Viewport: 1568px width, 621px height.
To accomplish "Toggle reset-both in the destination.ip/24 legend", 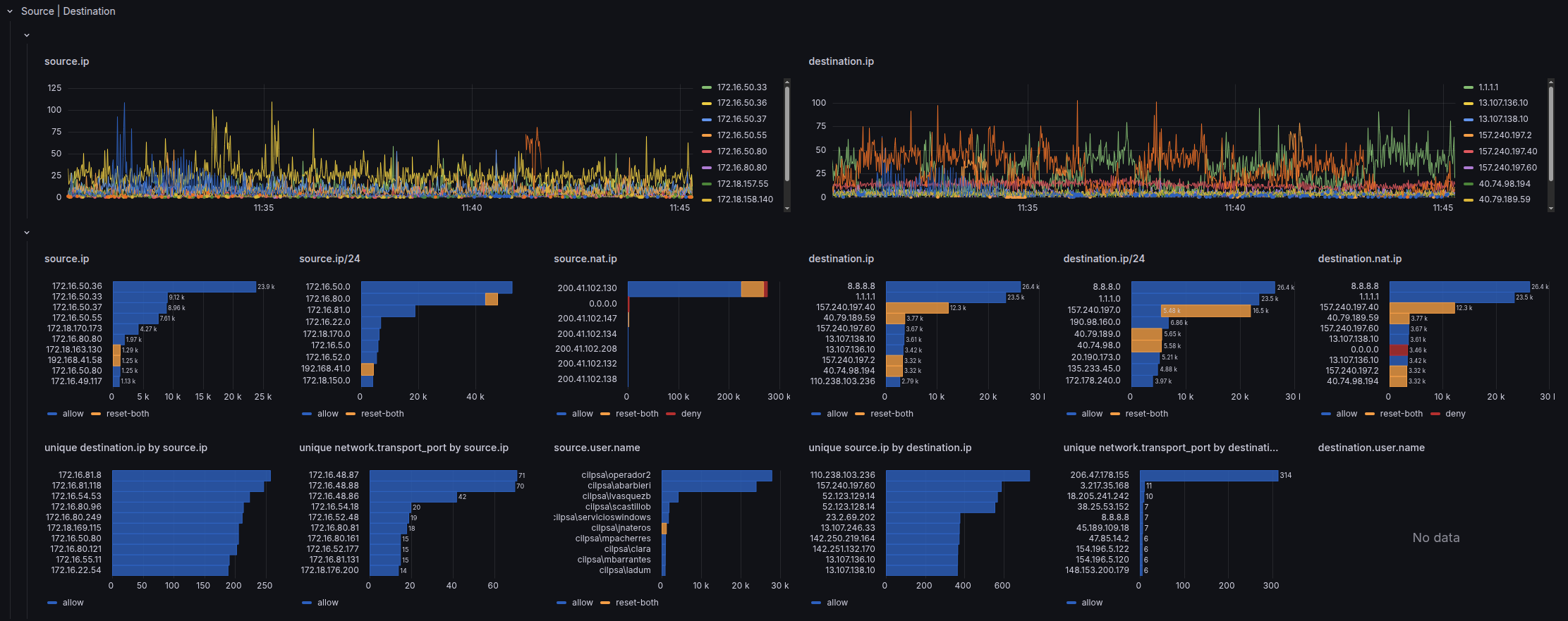I will [1146, 414].
